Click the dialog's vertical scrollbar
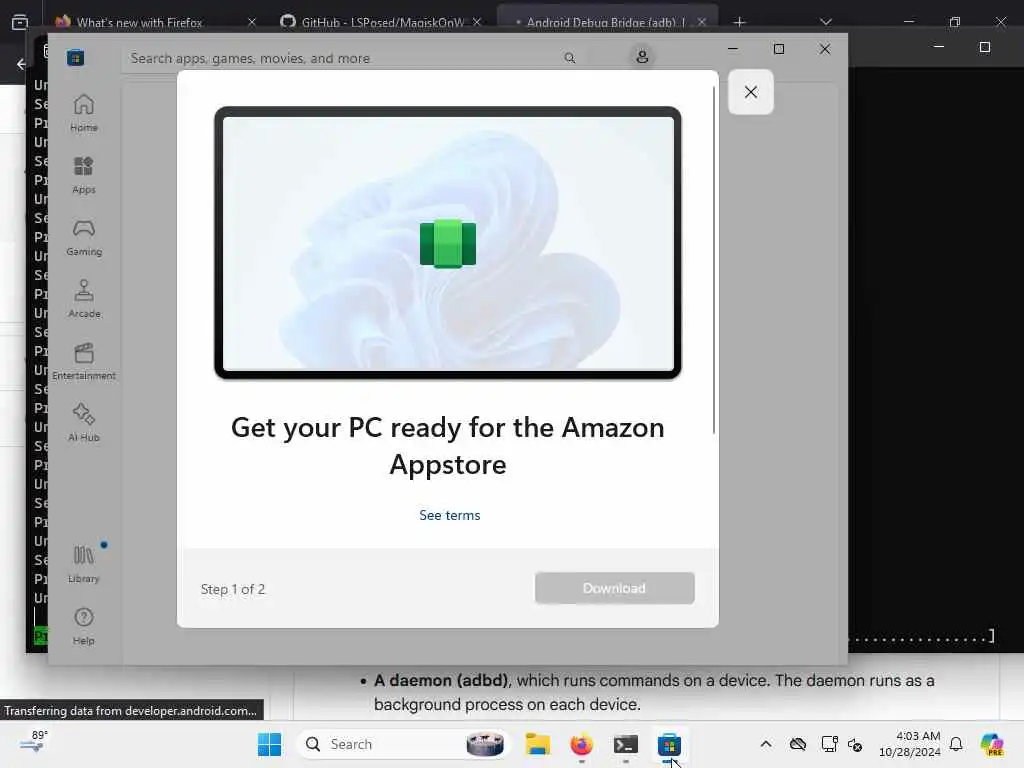The width and height of the screenshot is (1024, 768). click(x=714, y=261)
